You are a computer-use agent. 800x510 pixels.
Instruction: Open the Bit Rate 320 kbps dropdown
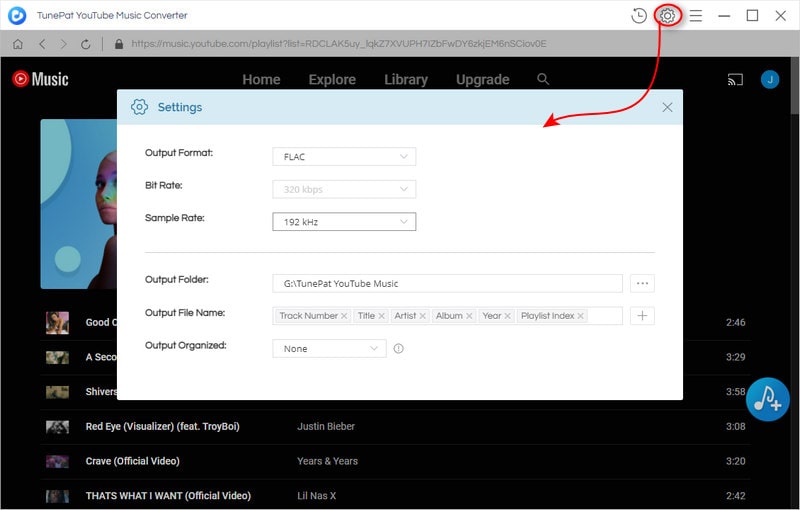pyautogui.click(x=344, y=189)
